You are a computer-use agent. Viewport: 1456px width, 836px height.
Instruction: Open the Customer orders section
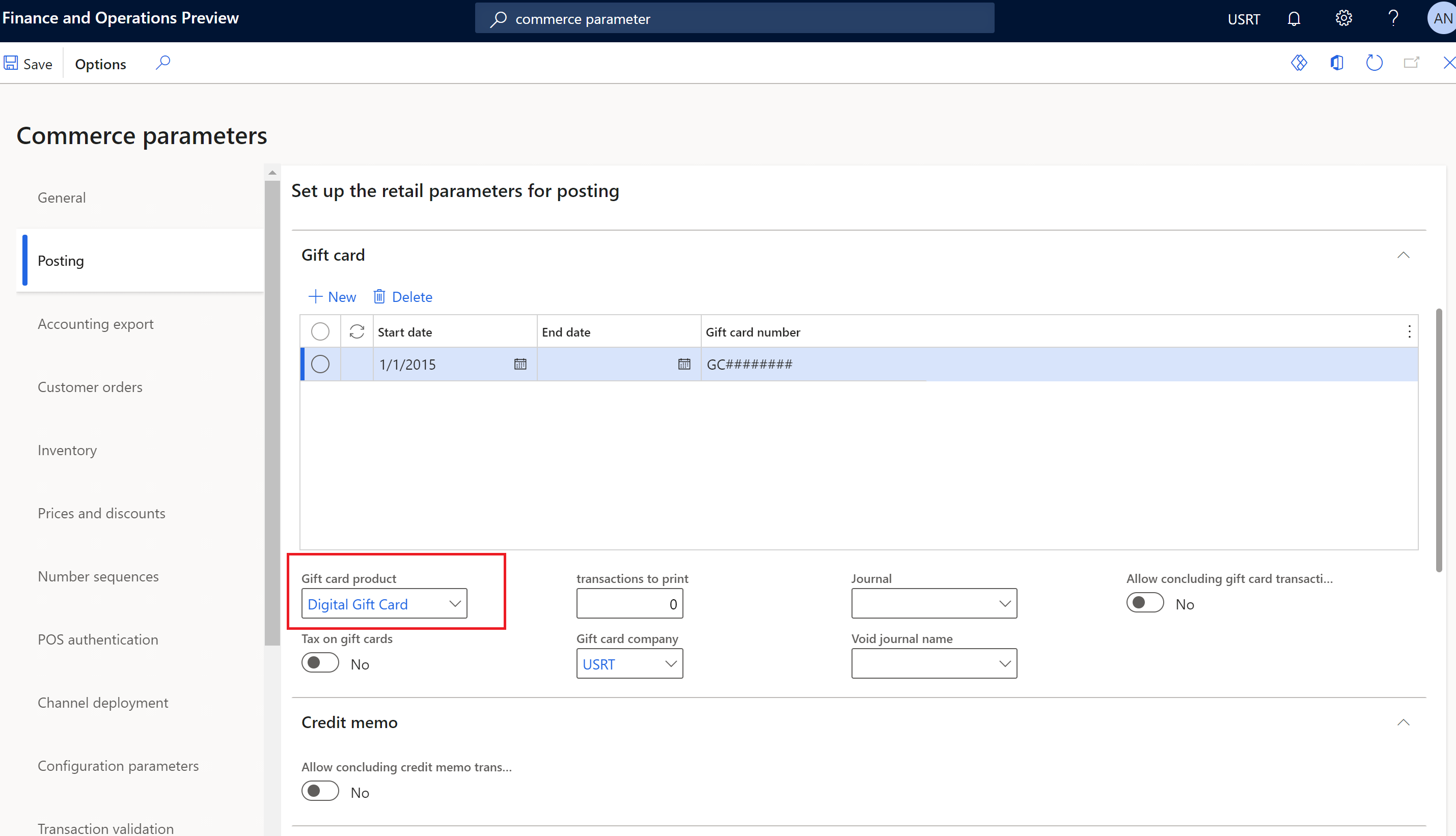(89, 386)
